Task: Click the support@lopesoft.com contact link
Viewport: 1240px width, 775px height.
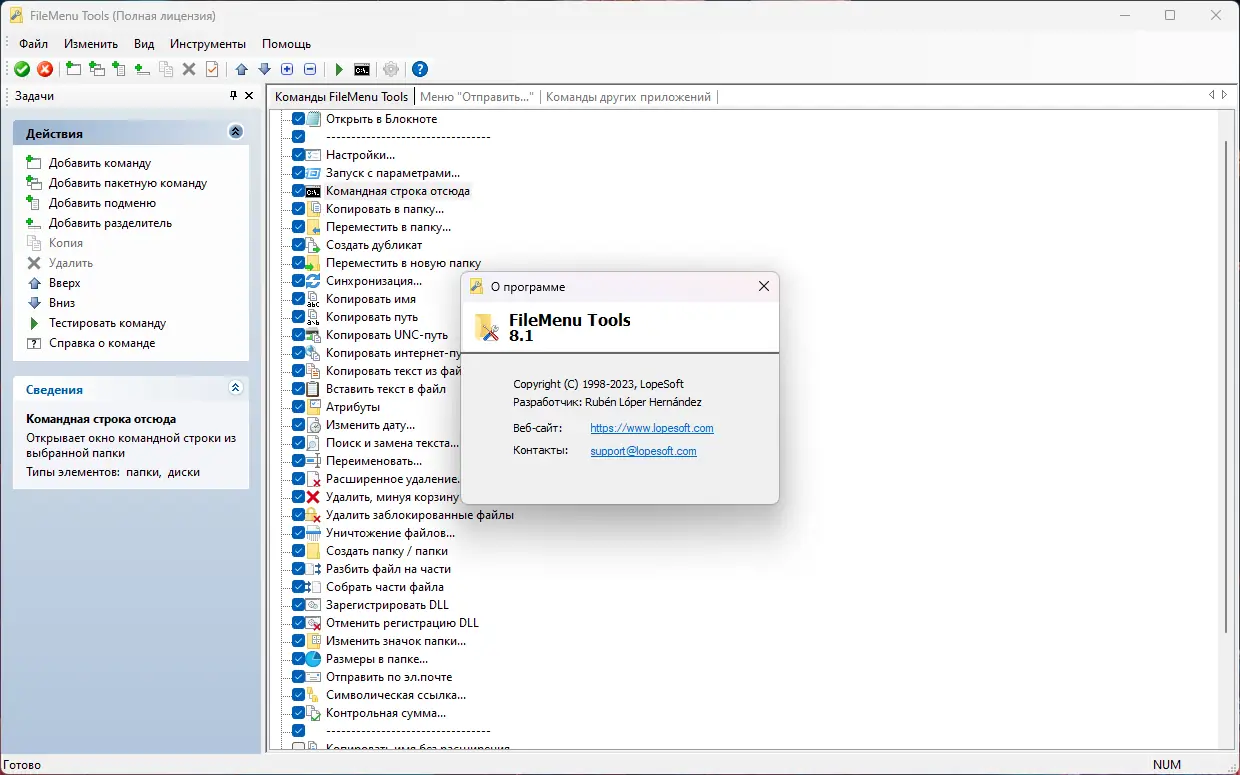Action: (x=643, y=451)
